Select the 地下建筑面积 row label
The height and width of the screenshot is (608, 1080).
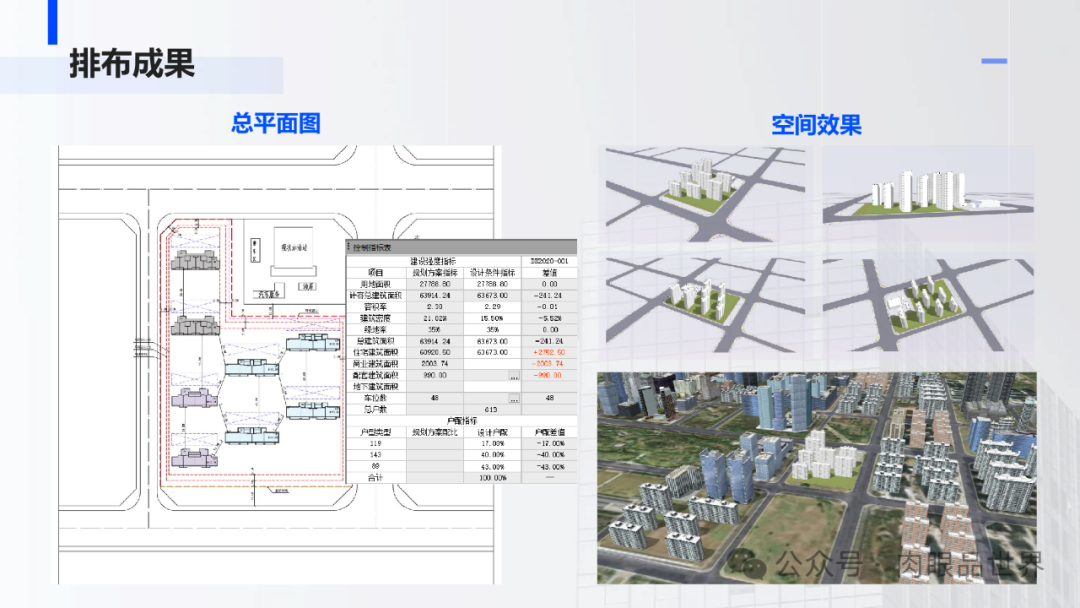pyautogui.click(x=375, y=387)
